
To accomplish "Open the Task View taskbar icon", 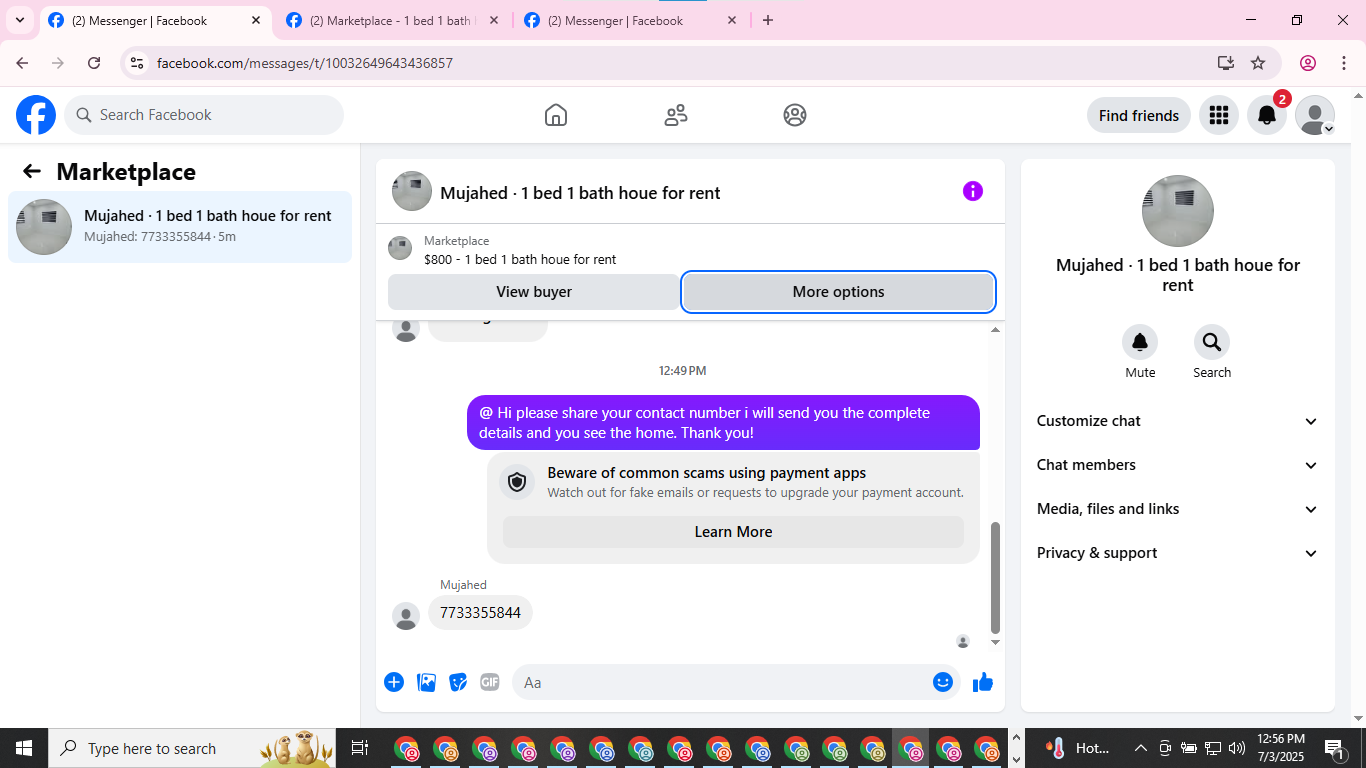I will click(x=360, y=748).
